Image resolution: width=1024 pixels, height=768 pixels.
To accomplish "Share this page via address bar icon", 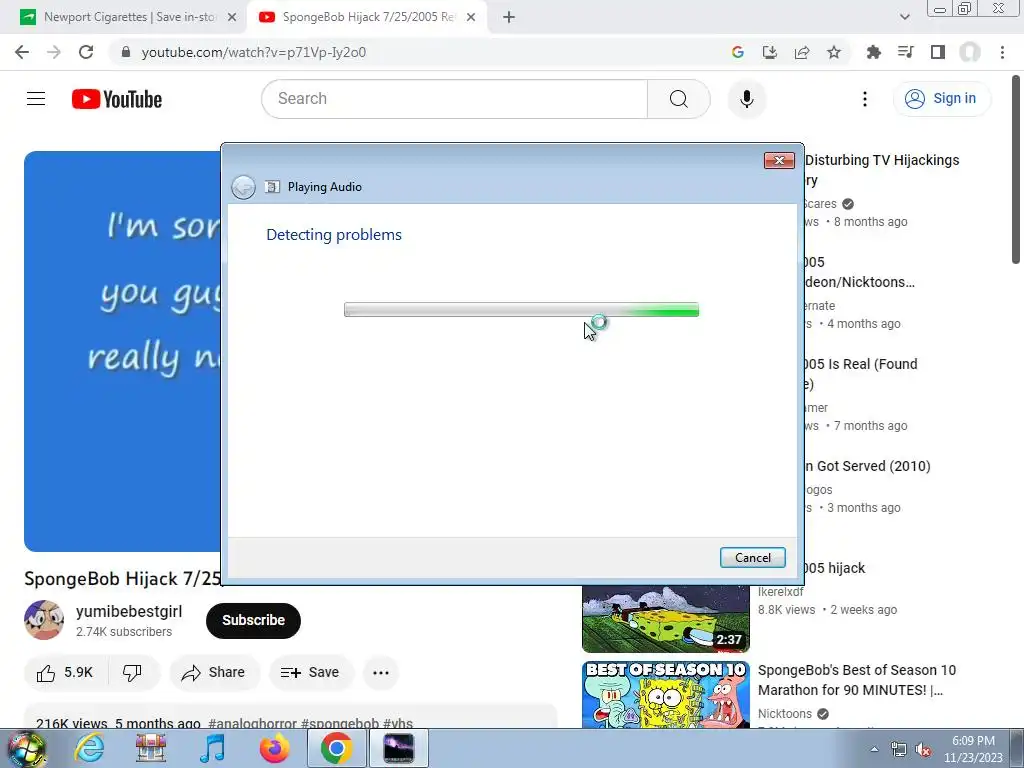I will [802, 52].
